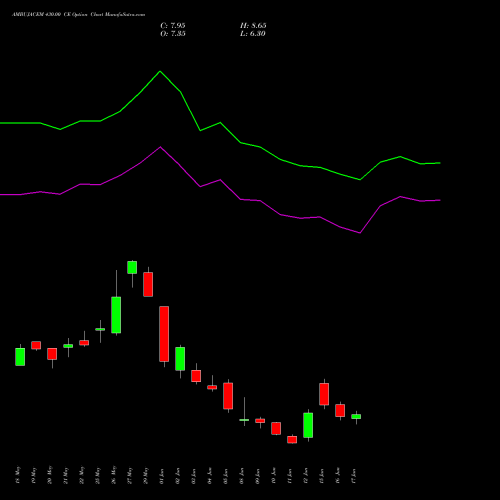Click the peak of the purple indicator line
500x500 pixels.
coord(160,147)
